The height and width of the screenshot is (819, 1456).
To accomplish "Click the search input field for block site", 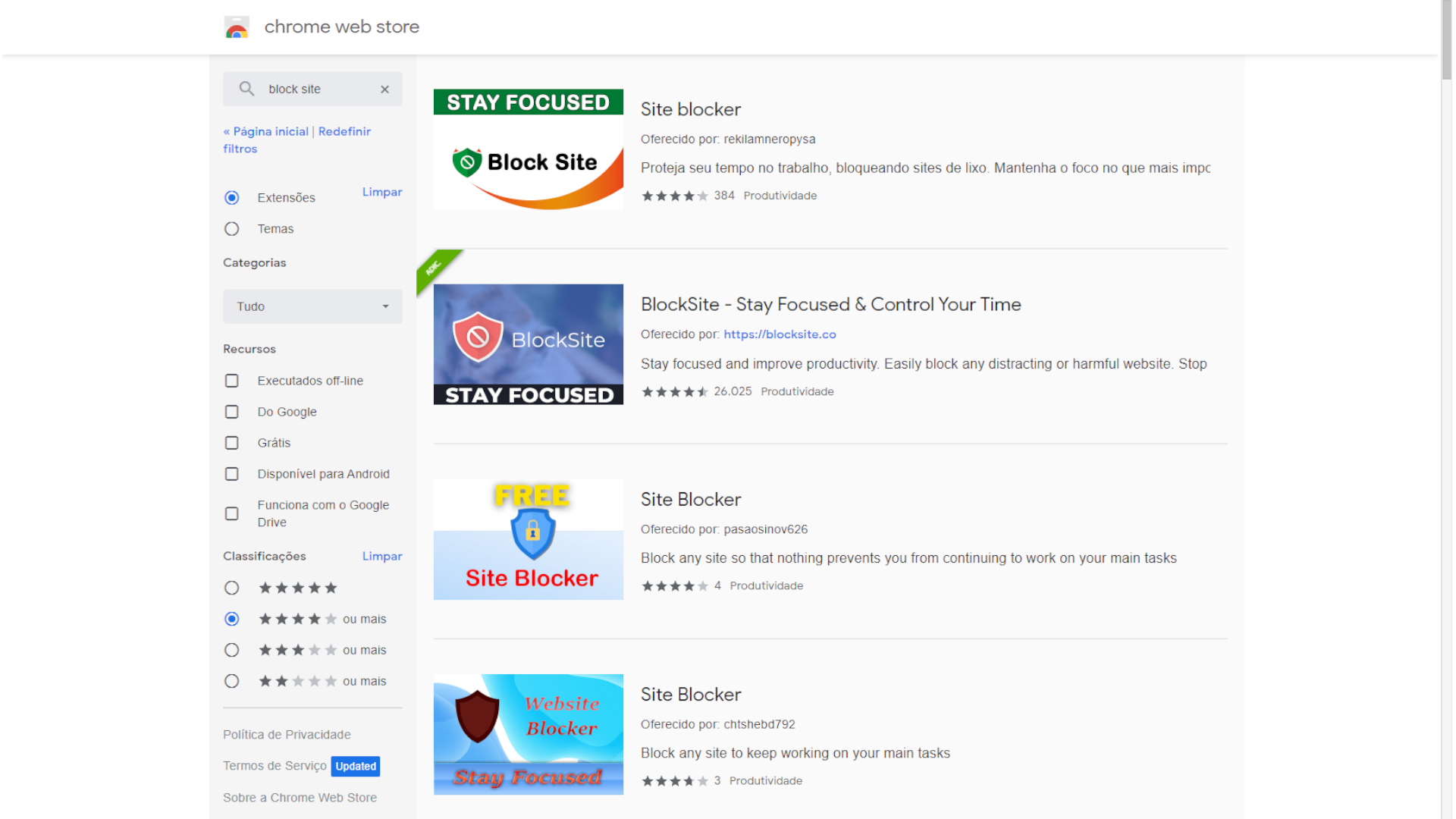I will [312, 88].
